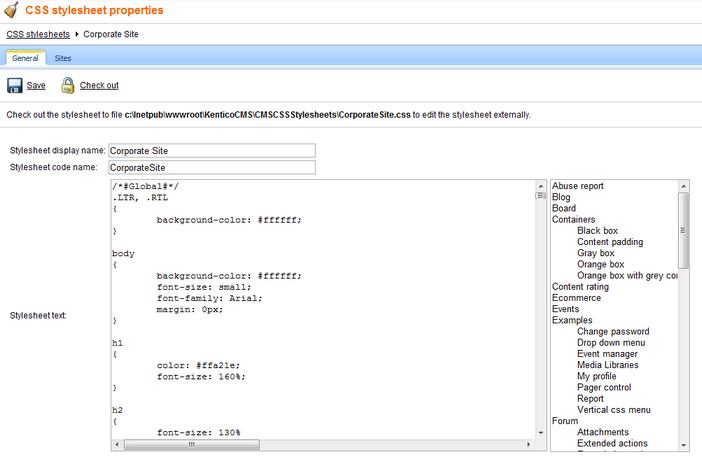Click the Save link text
The height and width of the screenshot is (462, 702).
(36, 86)
